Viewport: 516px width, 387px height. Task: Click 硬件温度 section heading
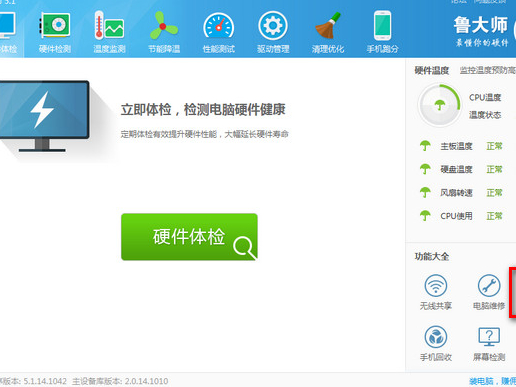(x=432, y=70)
